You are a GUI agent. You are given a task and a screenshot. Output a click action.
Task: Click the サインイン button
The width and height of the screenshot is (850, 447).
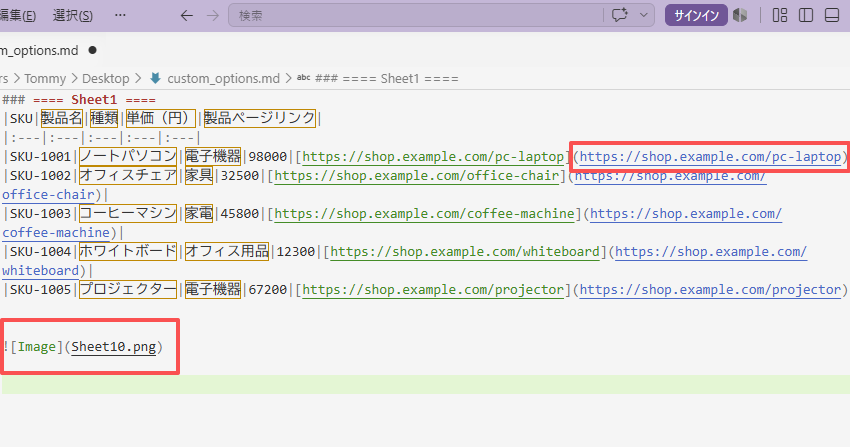pyautogui.click(x=696, y=15)
